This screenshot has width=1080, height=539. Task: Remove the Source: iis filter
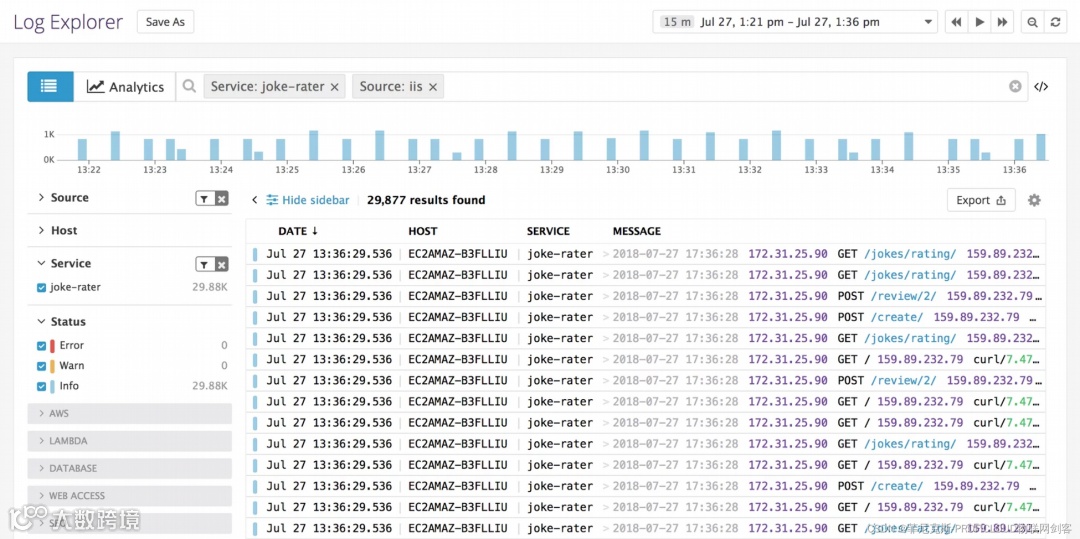tap(433, 87)
